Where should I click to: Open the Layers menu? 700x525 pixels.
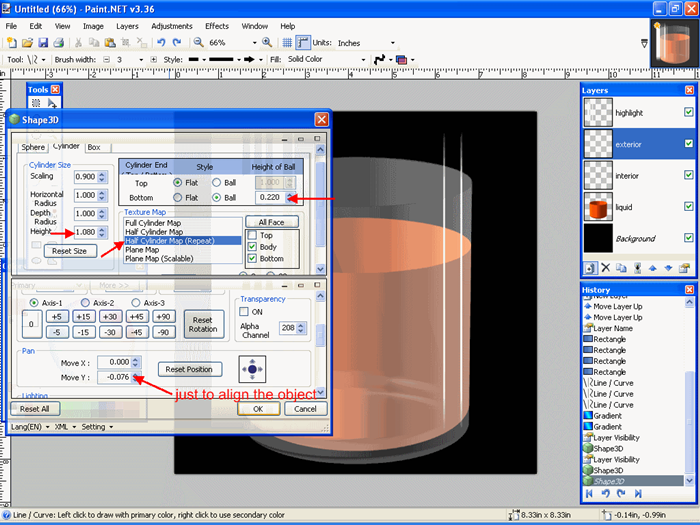coord(127,26)
